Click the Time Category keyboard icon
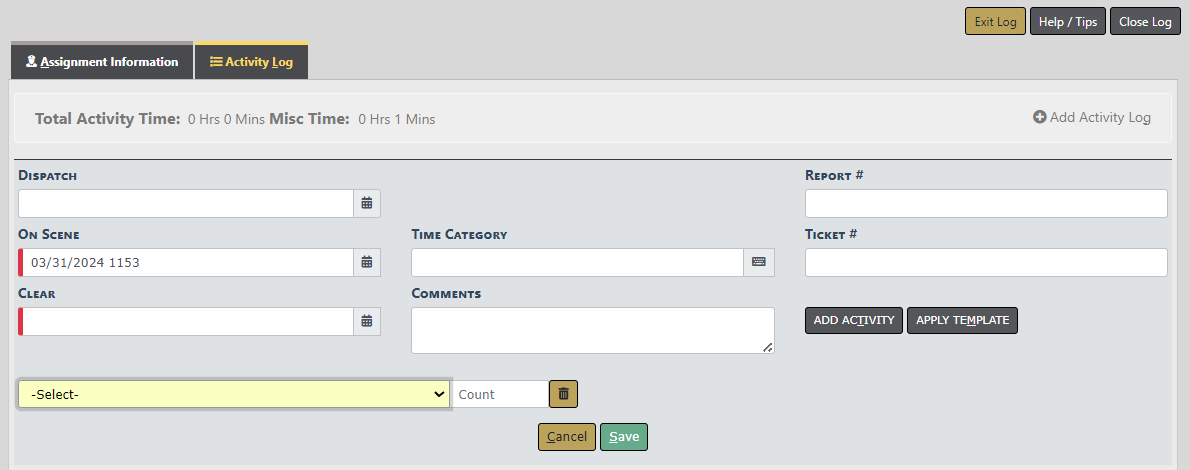The height and width of the screenshot is (470, 1190). pos(759,262)
